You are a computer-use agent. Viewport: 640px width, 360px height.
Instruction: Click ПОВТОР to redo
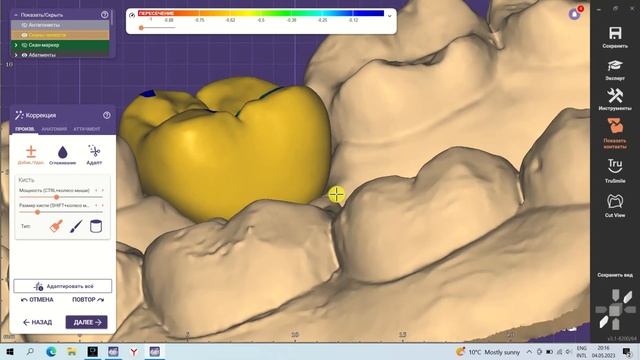[x=88, y=300]
